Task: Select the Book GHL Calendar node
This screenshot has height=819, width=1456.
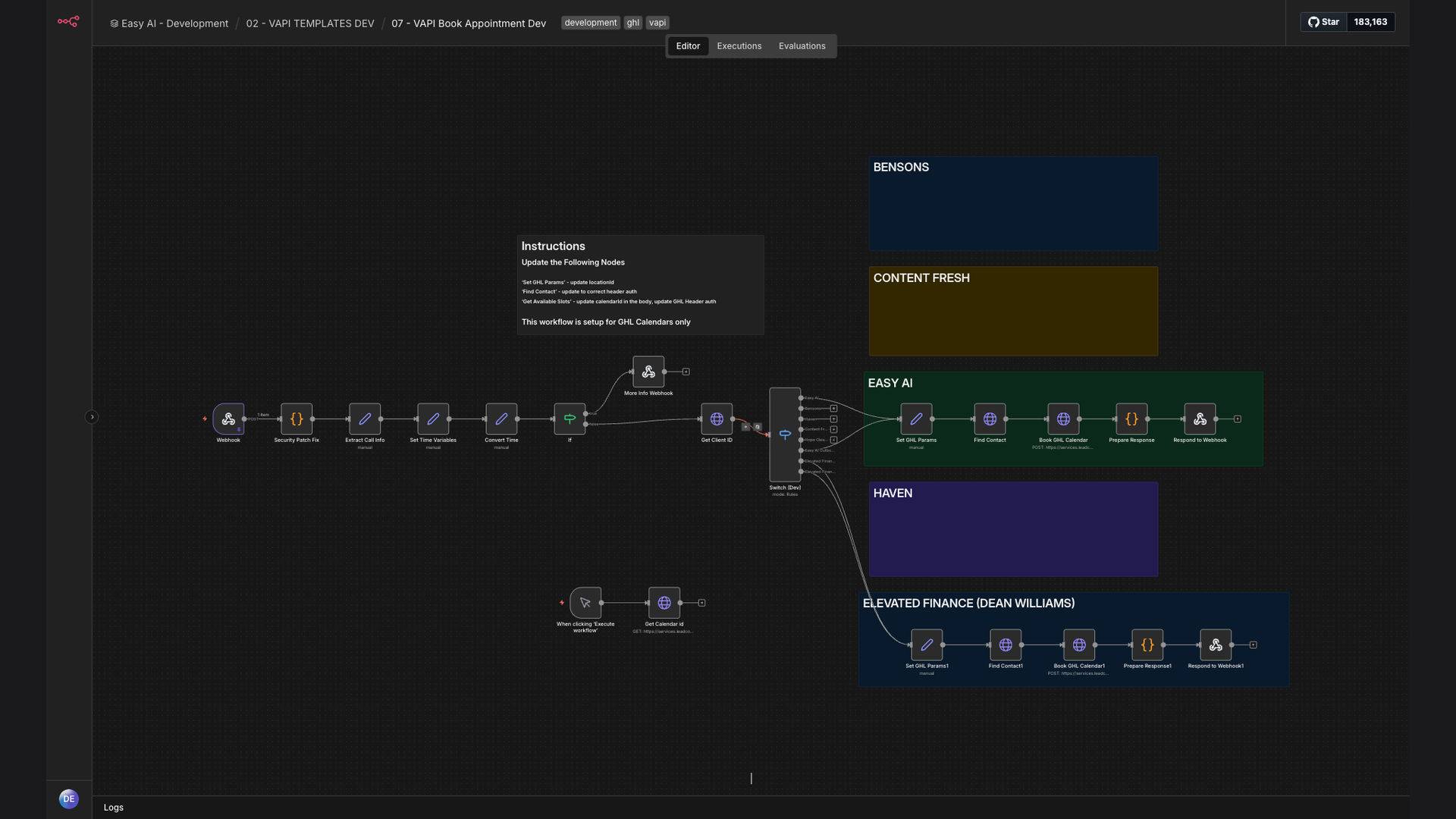Action: tap(1063, 419)
